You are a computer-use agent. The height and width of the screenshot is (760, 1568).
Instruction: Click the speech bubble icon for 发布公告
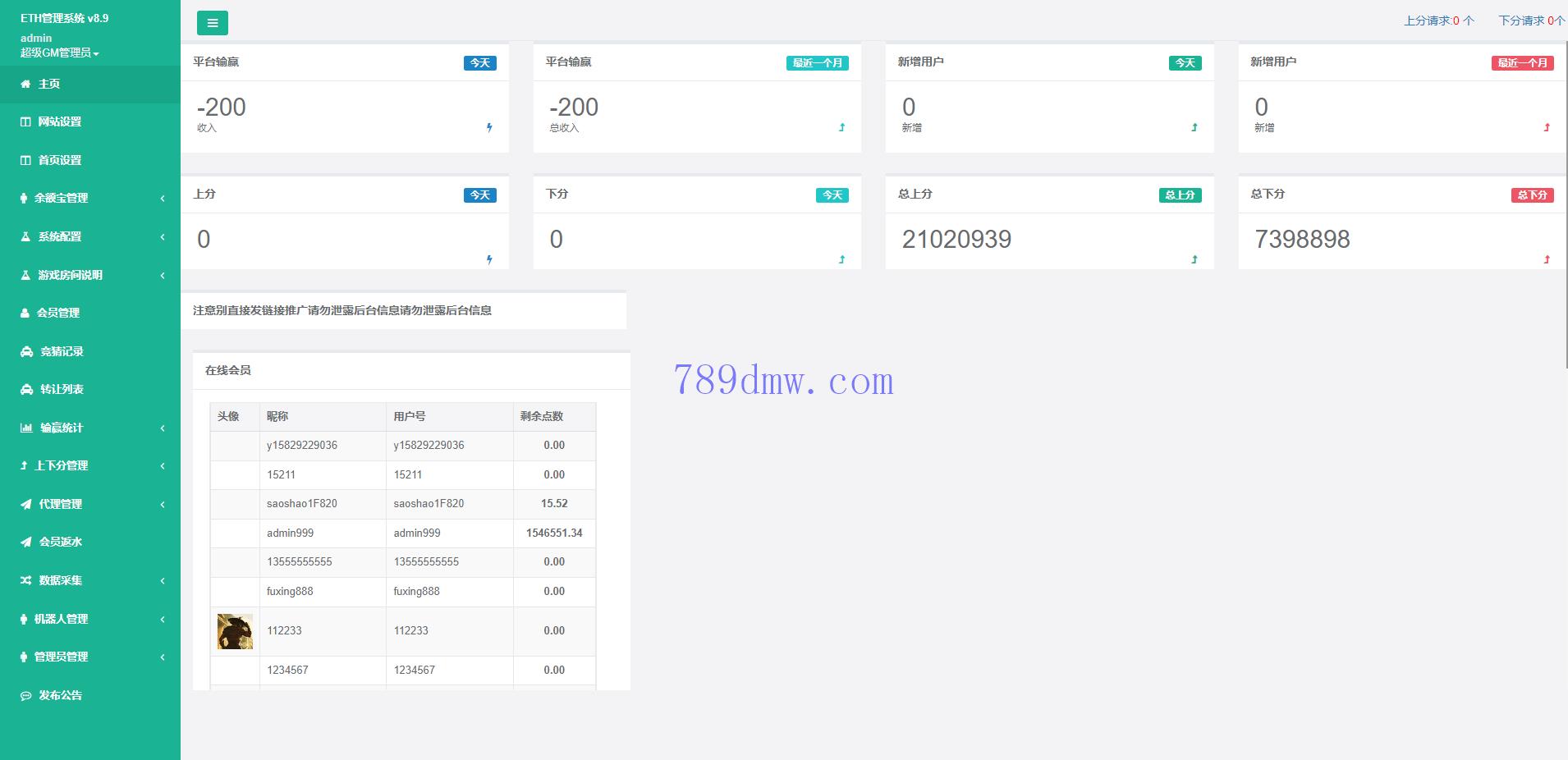26,695
